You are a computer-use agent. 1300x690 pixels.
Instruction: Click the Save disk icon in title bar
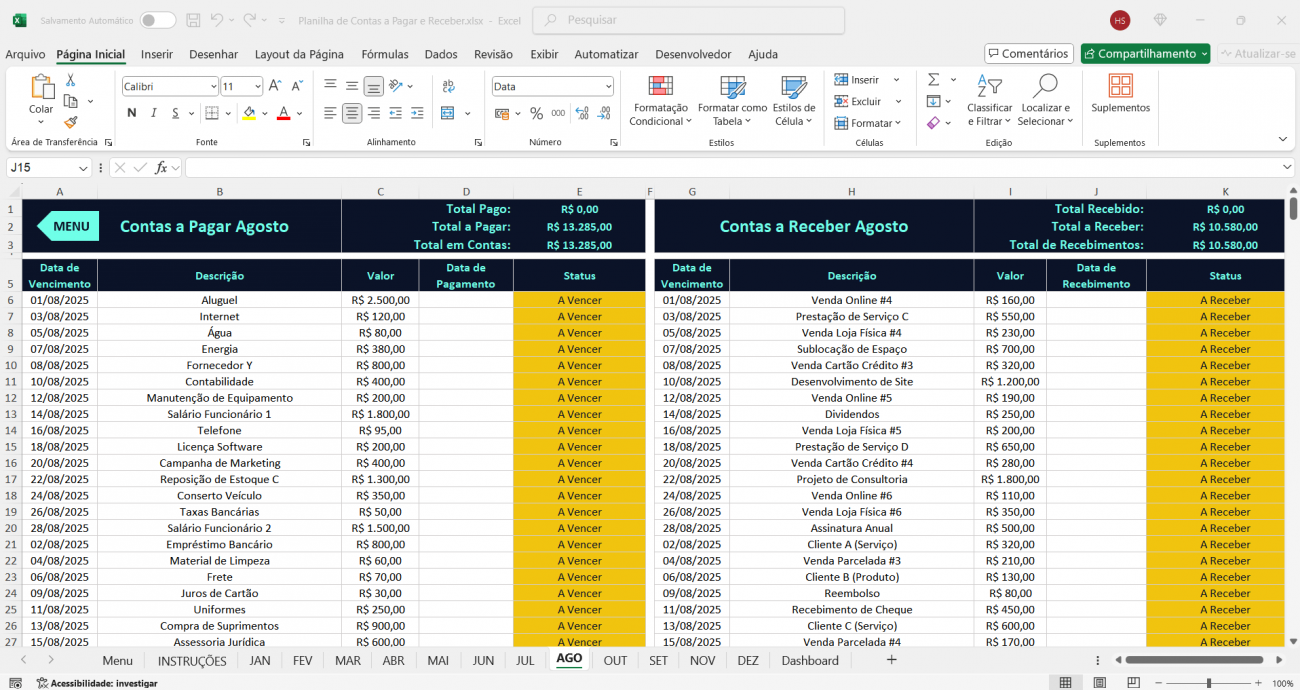pyautogui.click(x=193, y=20)
